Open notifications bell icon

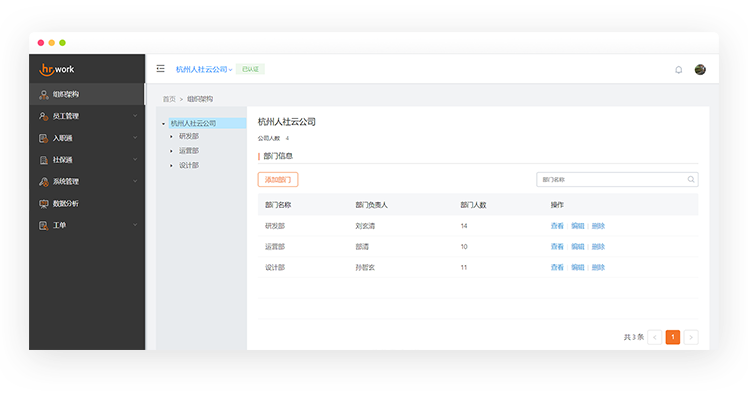click(x=678, y=70)
